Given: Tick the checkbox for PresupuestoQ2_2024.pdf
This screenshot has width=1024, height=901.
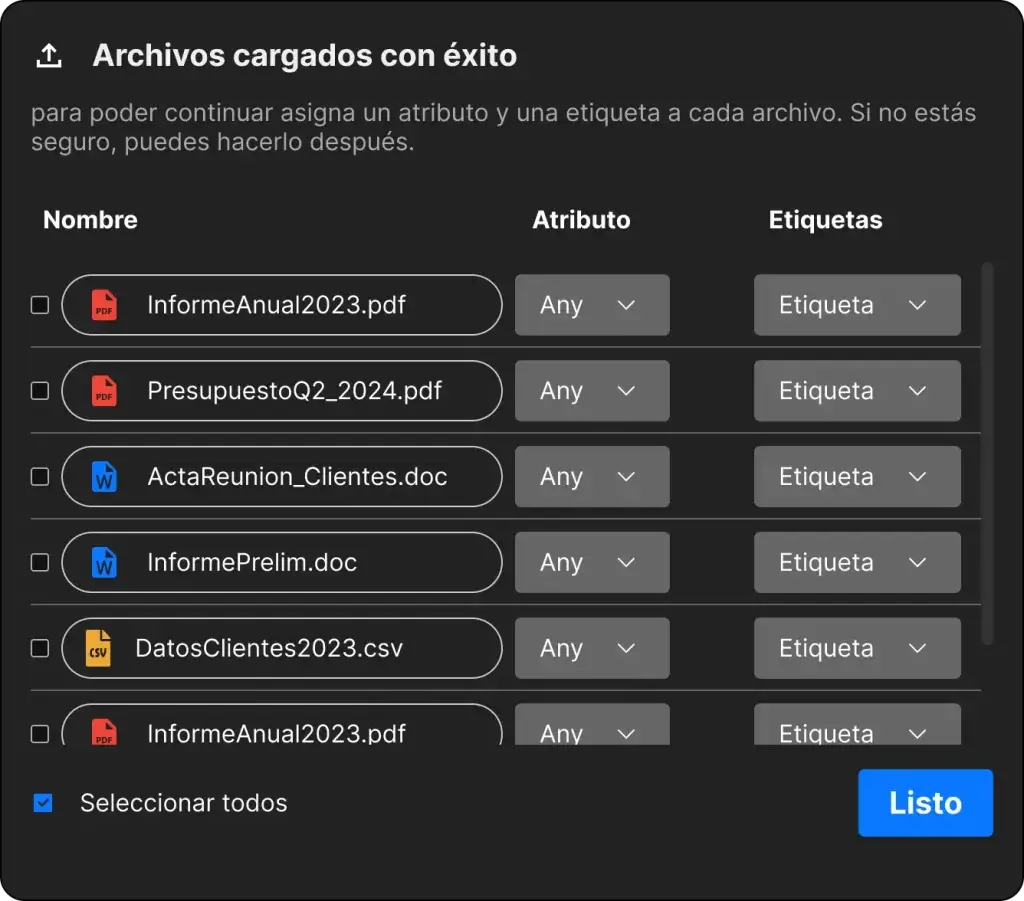Looking at the screenshot, I should click(40, 391).
